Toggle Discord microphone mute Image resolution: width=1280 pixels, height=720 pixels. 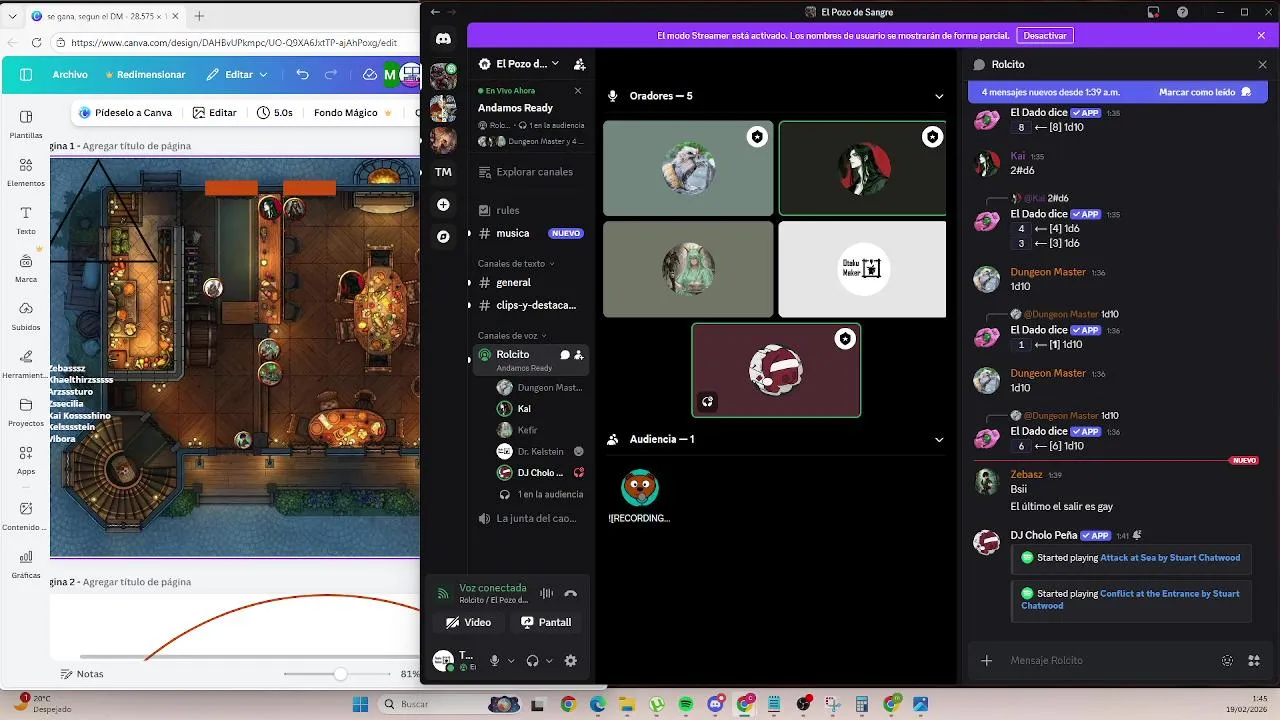[494, 660]
